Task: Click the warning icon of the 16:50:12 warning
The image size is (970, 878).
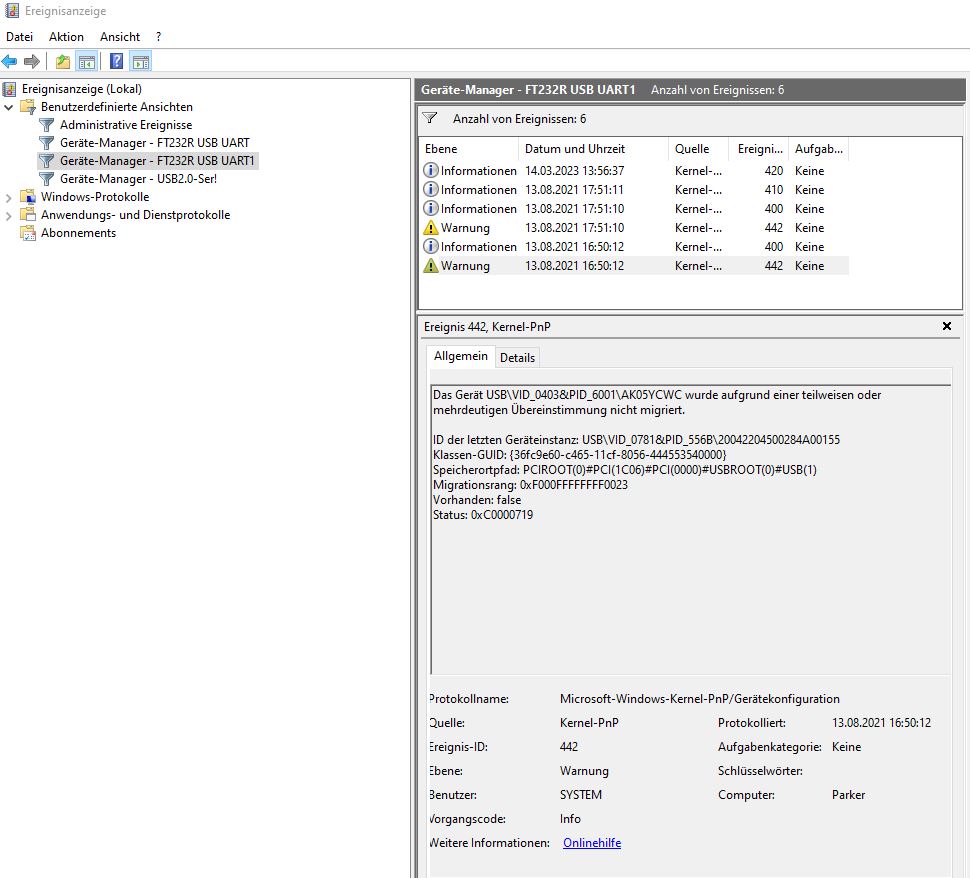Action: tap(431, 265)
